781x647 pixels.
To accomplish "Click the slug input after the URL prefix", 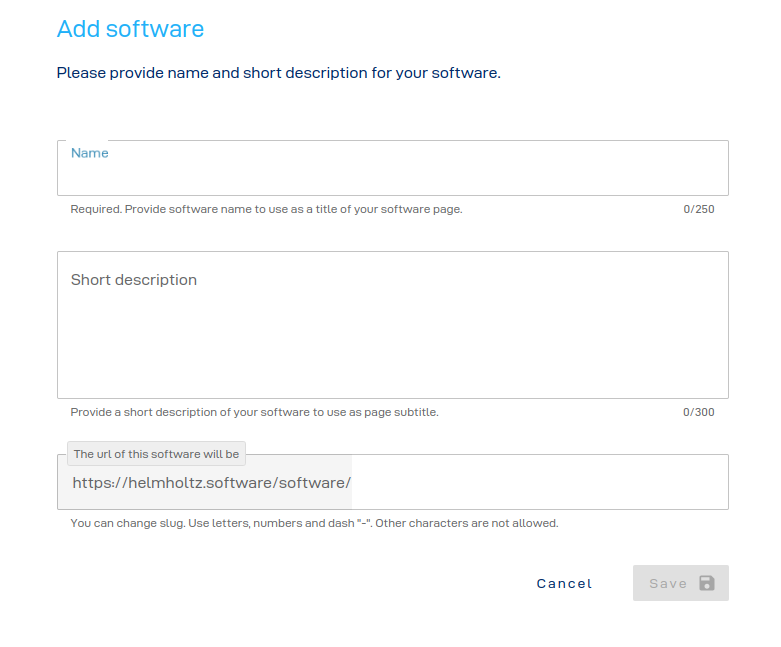I will coord(538,483).
